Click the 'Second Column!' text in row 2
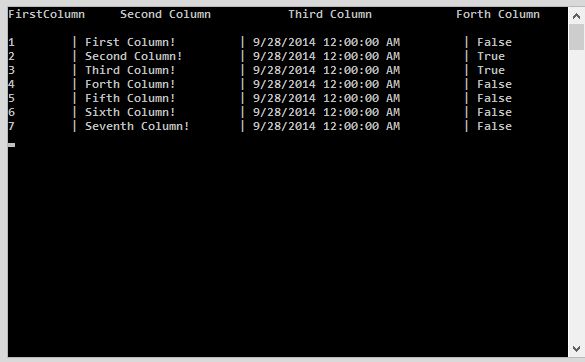 click(134, 56)
